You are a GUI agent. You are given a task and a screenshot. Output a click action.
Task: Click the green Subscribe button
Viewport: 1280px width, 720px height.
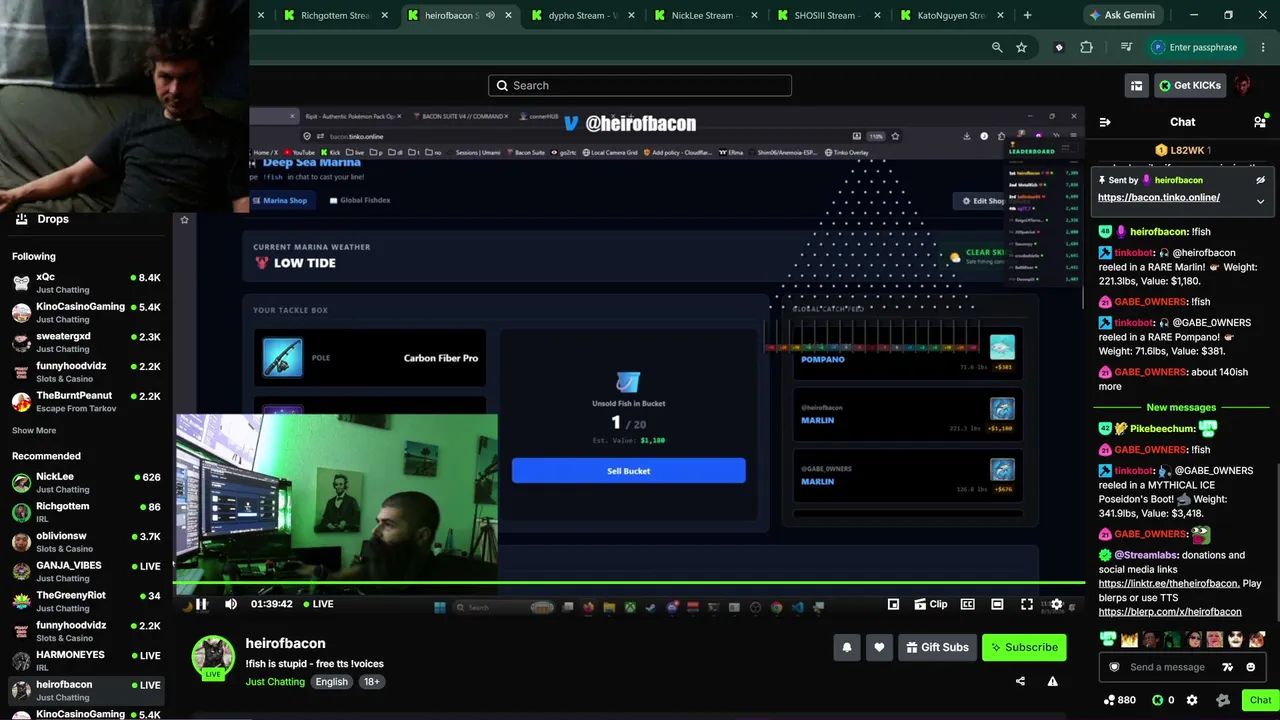pos(1024,647)
